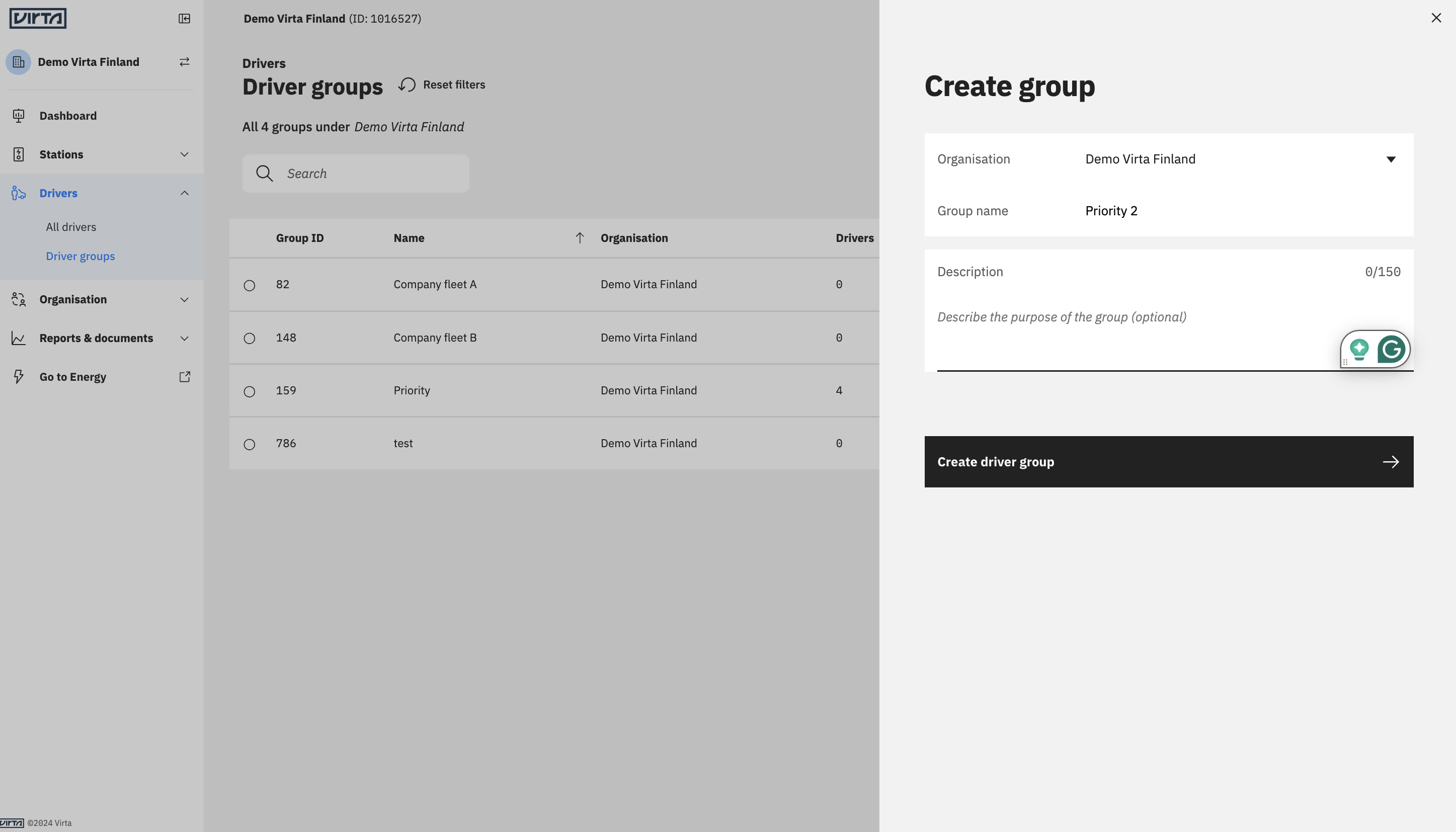Click the Group name field Priority 2
Viewport: 1456px width, 832px height.
pyautogui.click(x=1242, y=211)
